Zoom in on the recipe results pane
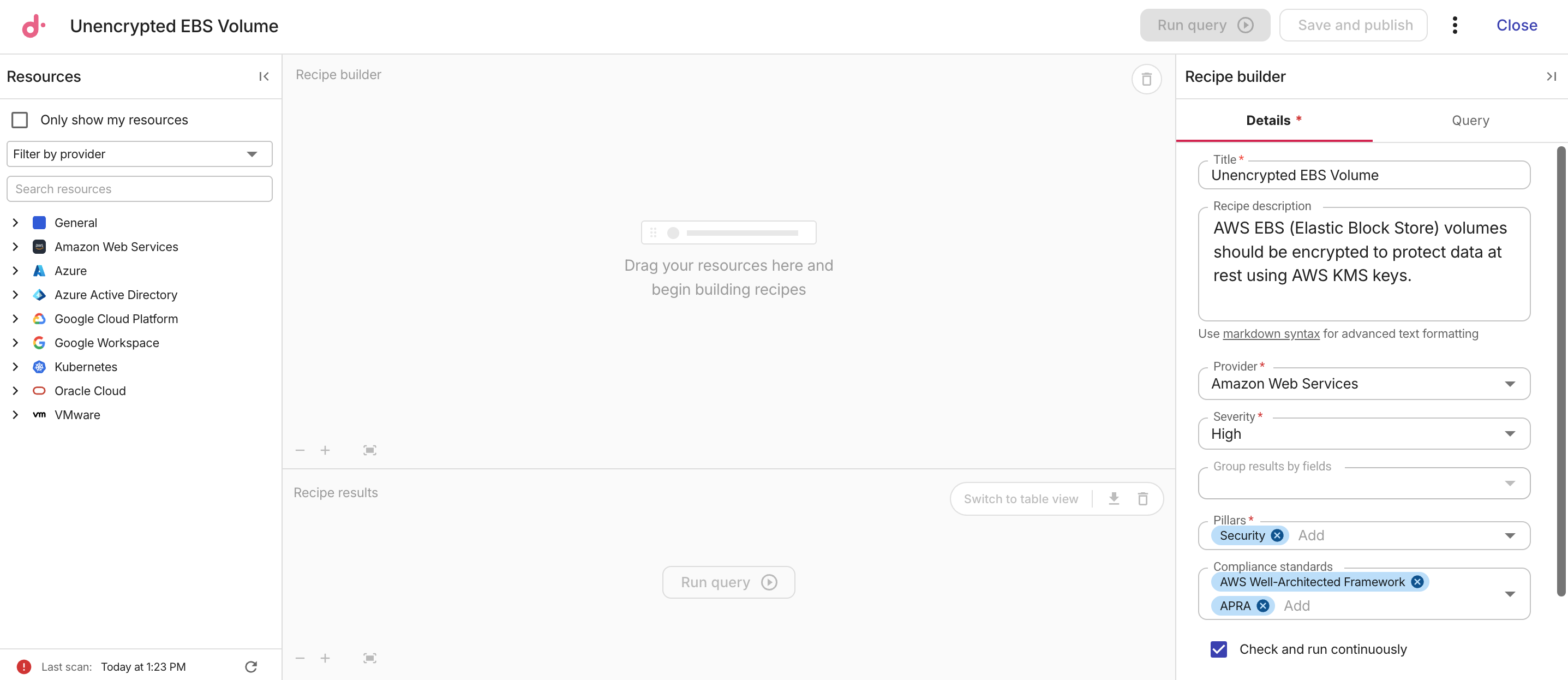 [x=325, y=658]
